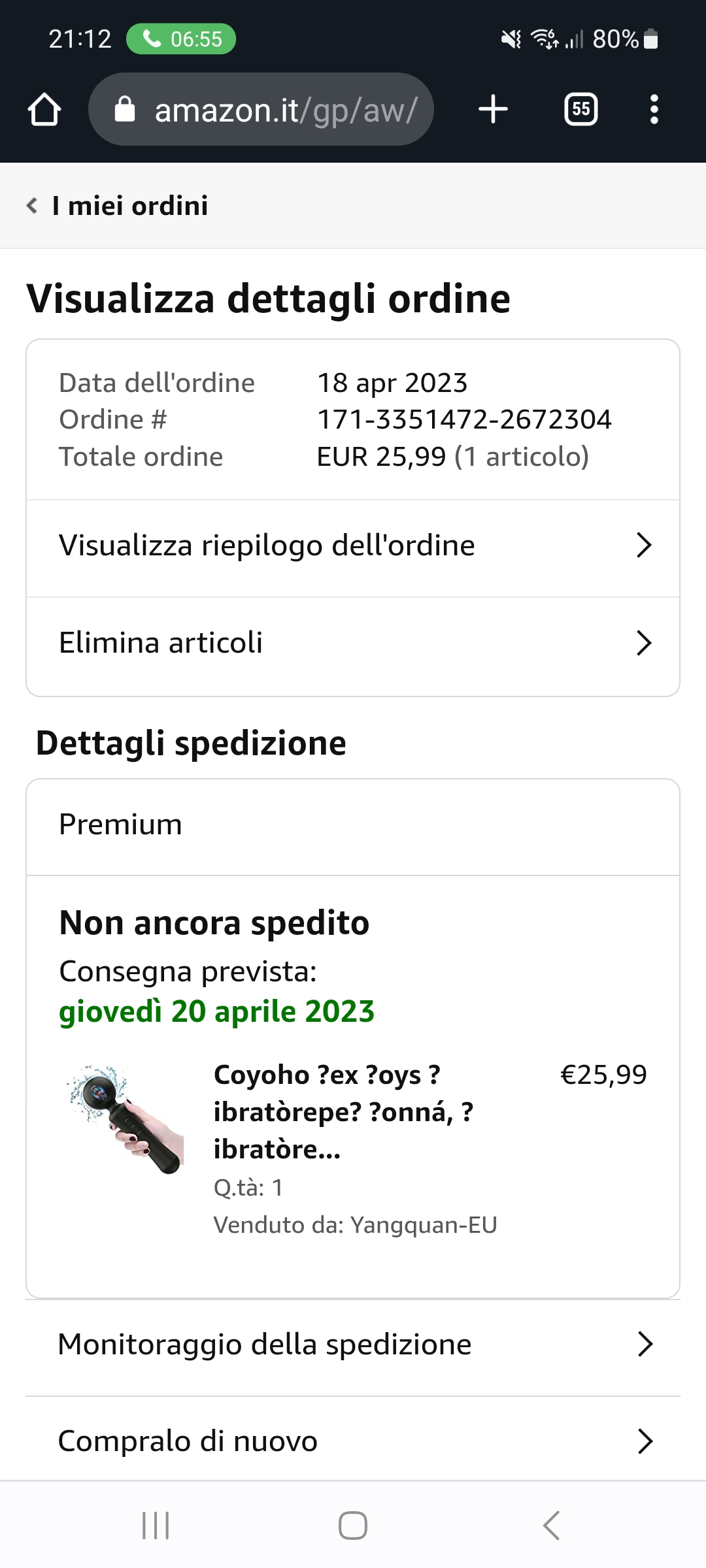Open Monitoraggio della spedizione arrow
Viewport: 706px width, 1568px height.
[645, 1345]
